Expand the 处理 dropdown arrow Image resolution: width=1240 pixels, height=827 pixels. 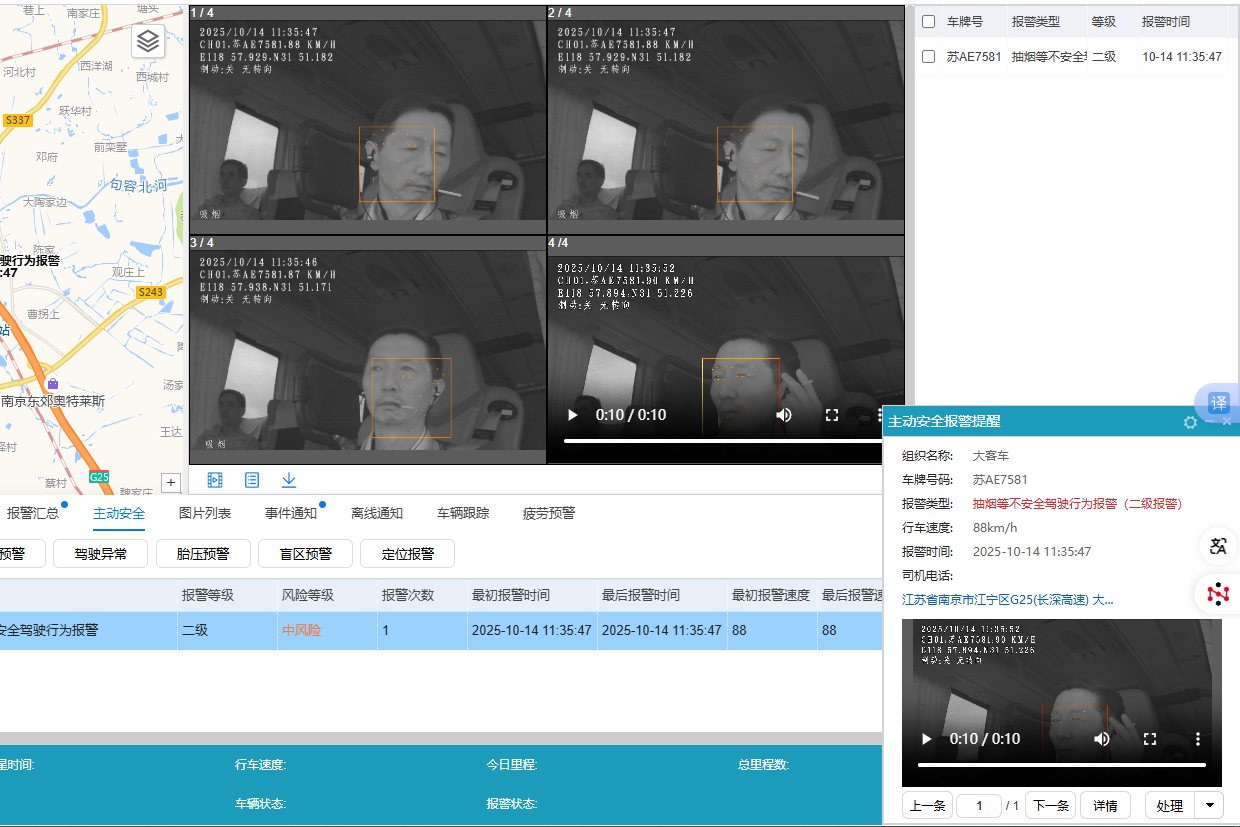(x=1211, y=805)
